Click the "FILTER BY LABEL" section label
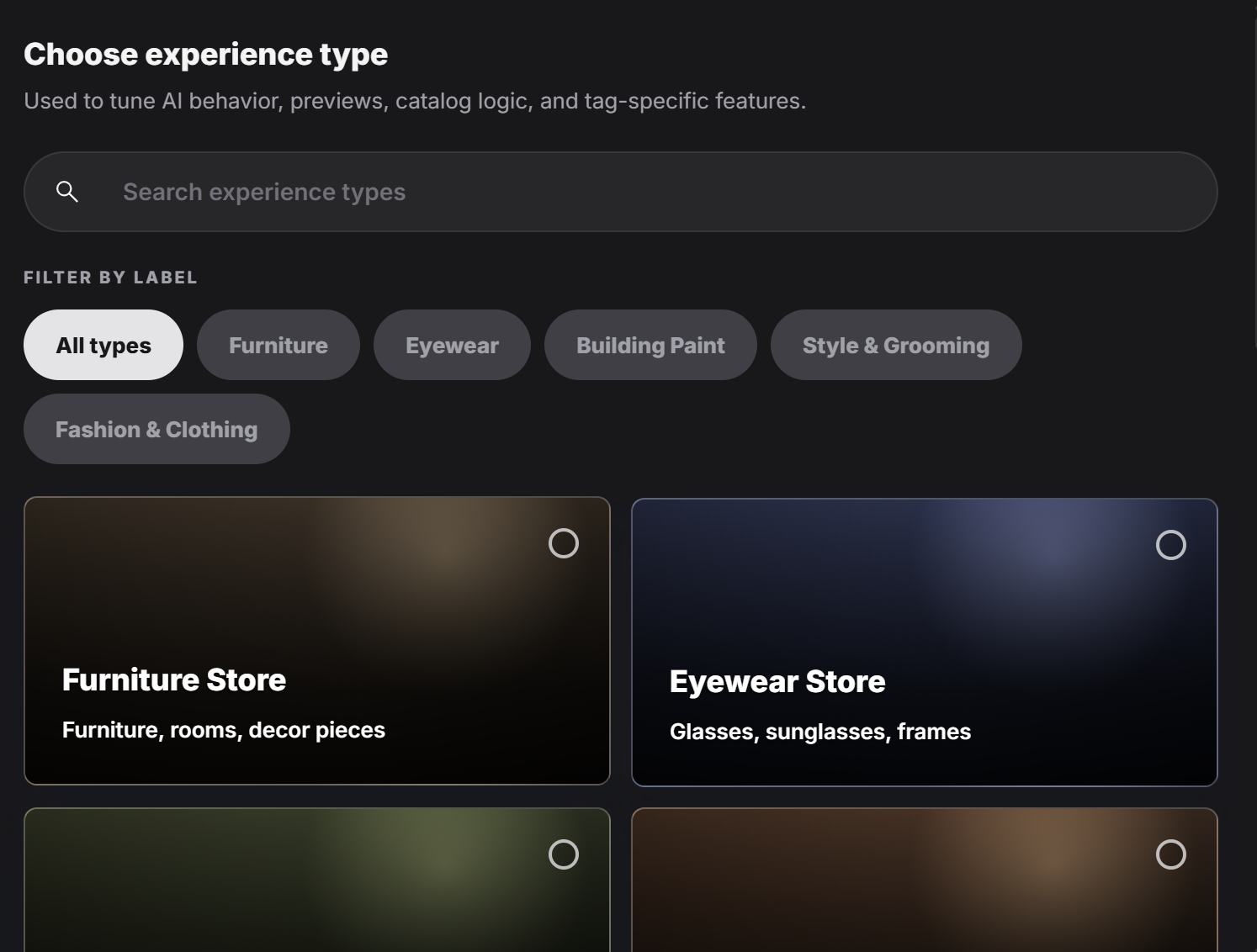Screen dimensions: 1257x952 tap(110, 278)
